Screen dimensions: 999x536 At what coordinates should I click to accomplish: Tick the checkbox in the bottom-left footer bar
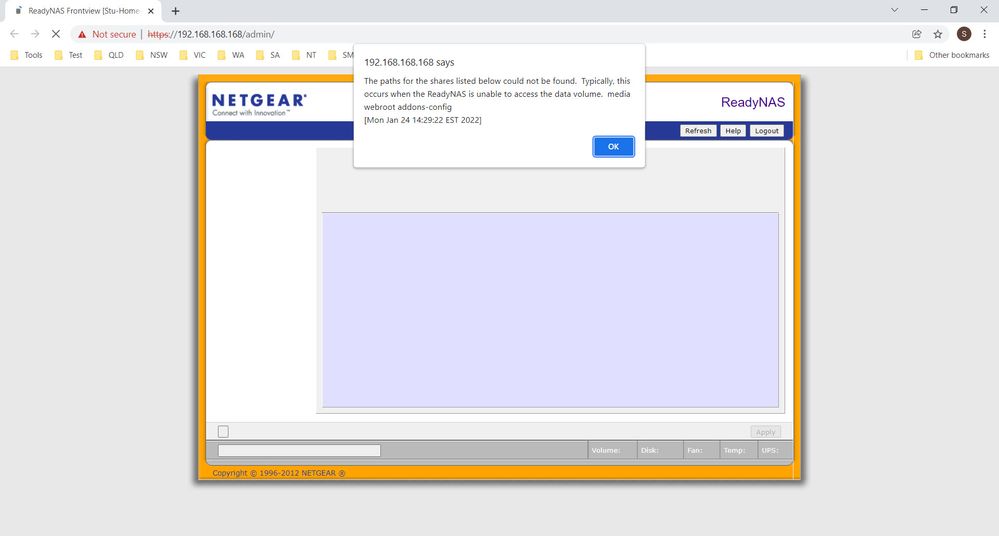click(223, 431)
